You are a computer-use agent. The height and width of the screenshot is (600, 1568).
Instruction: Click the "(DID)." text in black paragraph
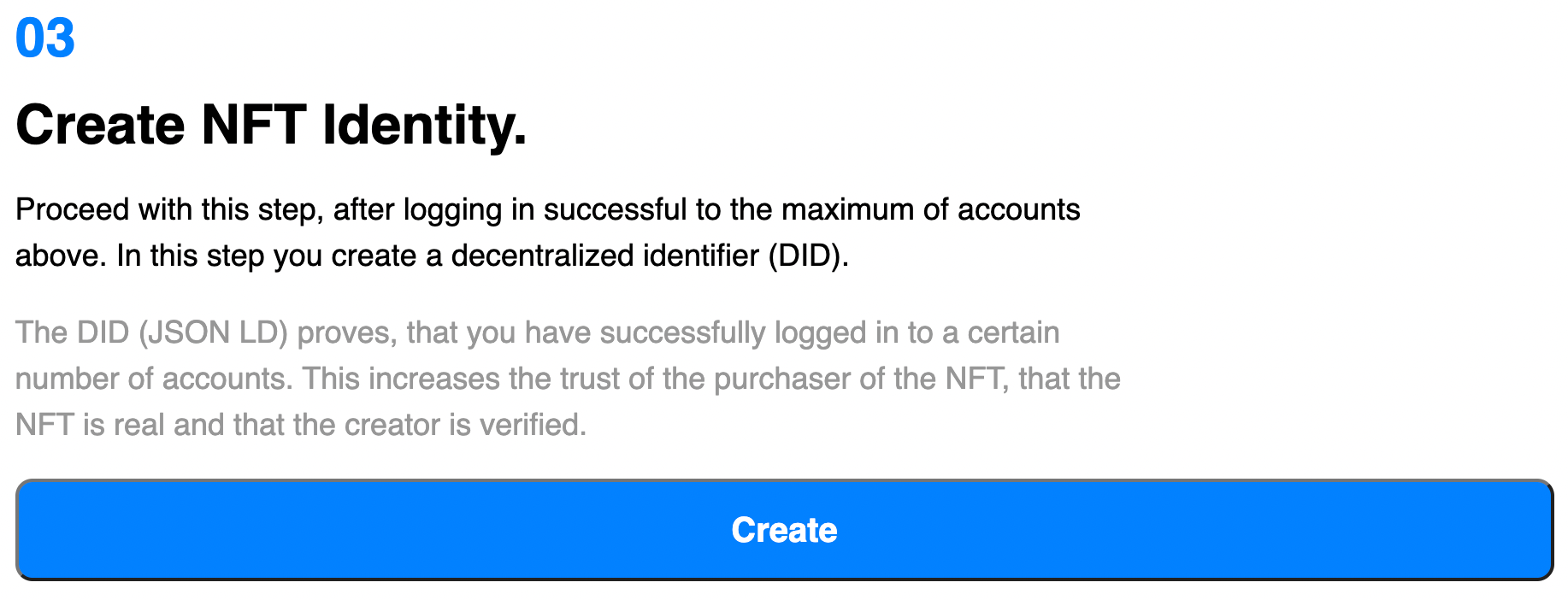click(x=809, y=256)
